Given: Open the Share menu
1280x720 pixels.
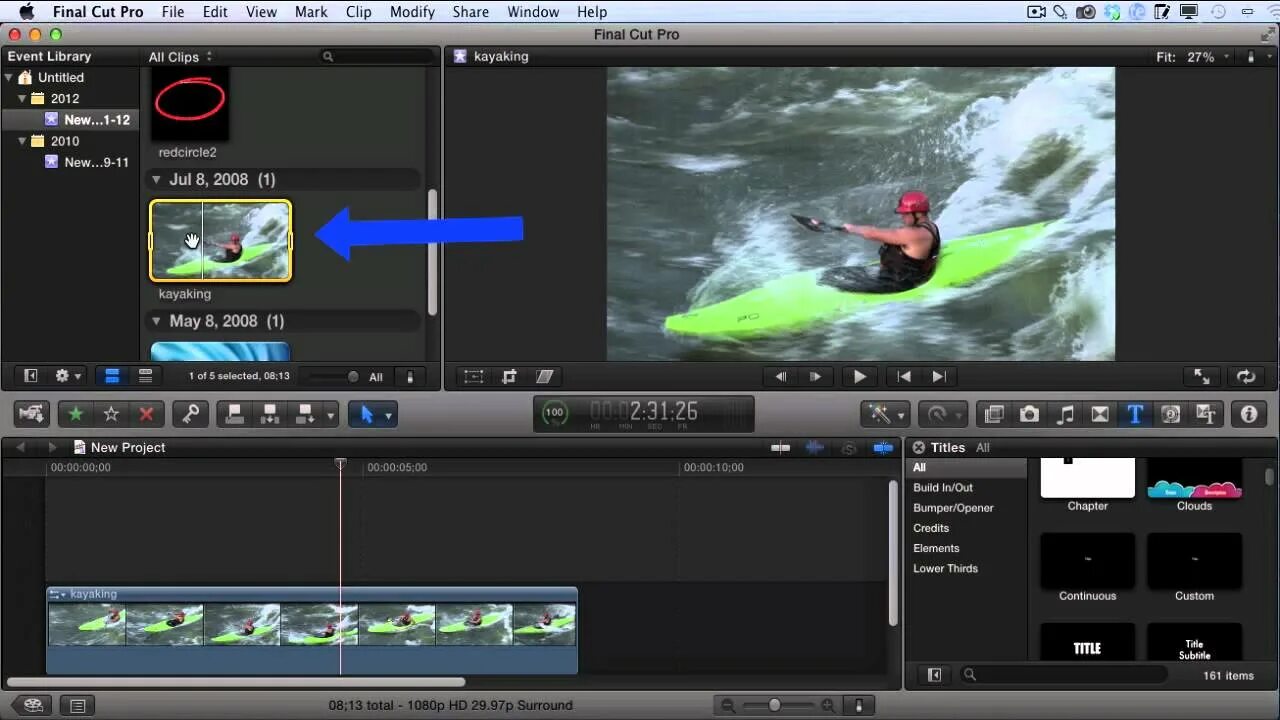Looking at the screenshot, I should 470,12.
